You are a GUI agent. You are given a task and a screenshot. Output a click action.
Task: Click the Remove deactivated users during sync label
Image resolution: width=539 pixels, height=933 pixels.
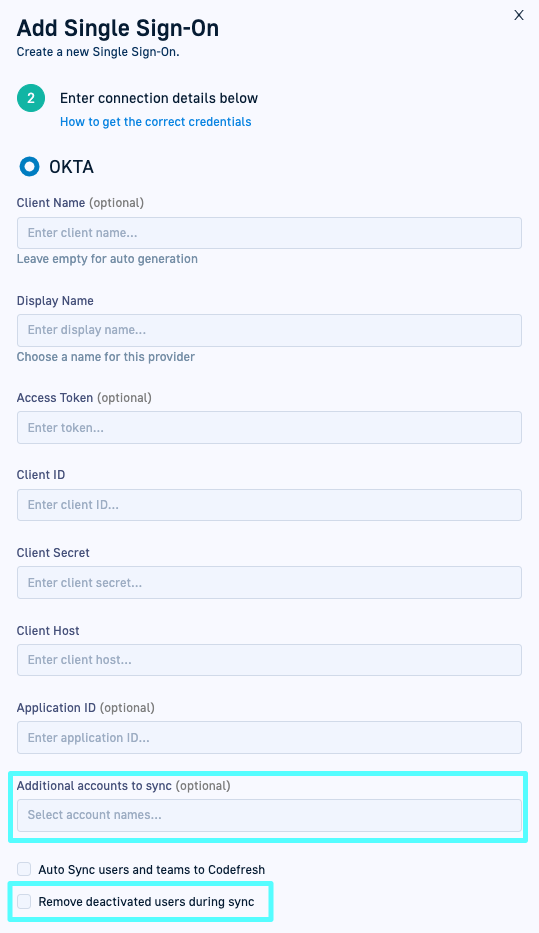[x=146, y=902]
